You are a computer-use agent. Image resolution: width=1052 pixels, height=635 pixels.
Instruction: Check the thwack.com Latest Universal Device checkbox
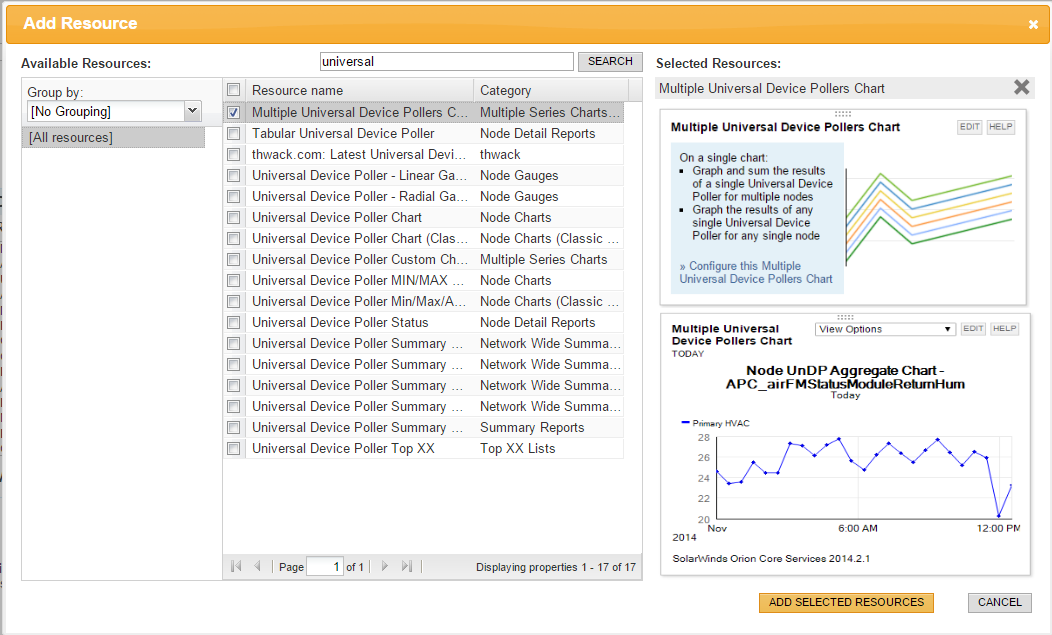tap(233, 154)
